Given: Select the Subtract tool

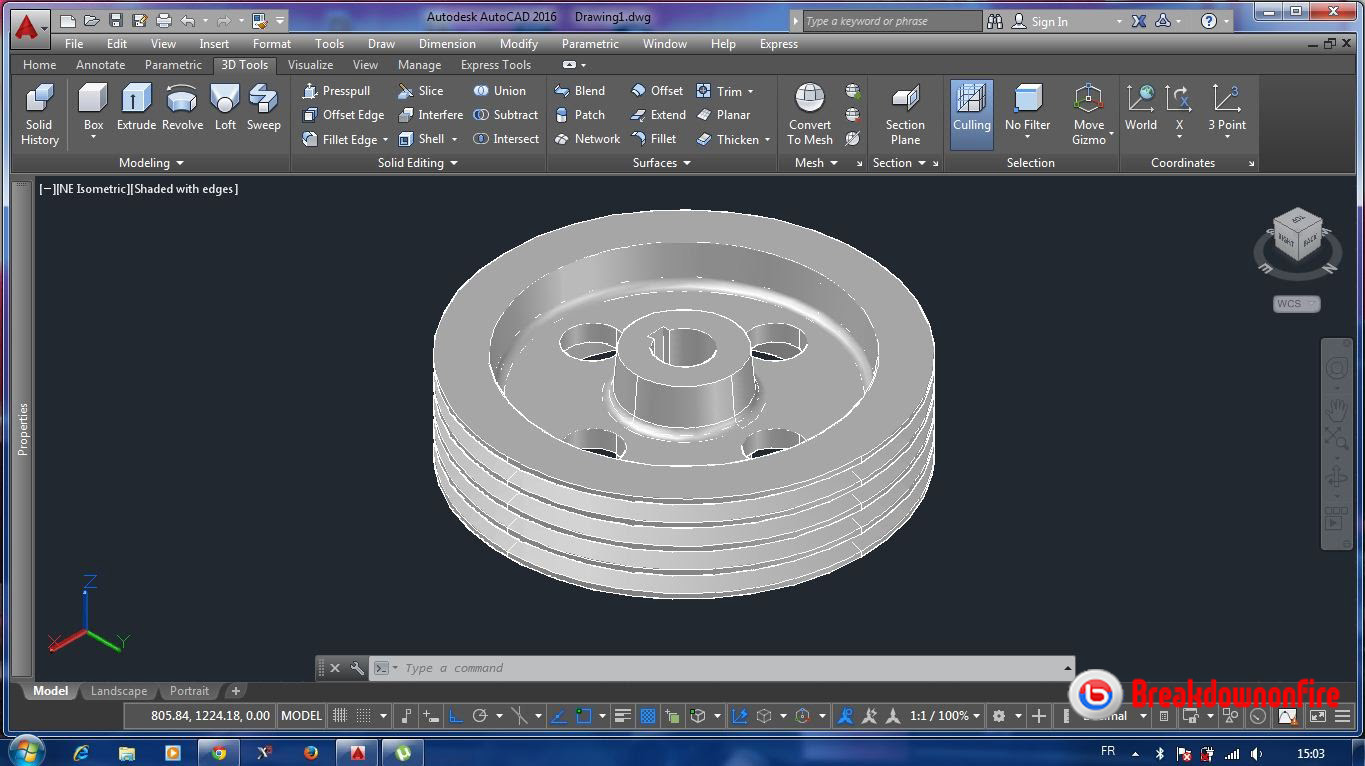Looking at the screenshot, I should click(505, 115).
